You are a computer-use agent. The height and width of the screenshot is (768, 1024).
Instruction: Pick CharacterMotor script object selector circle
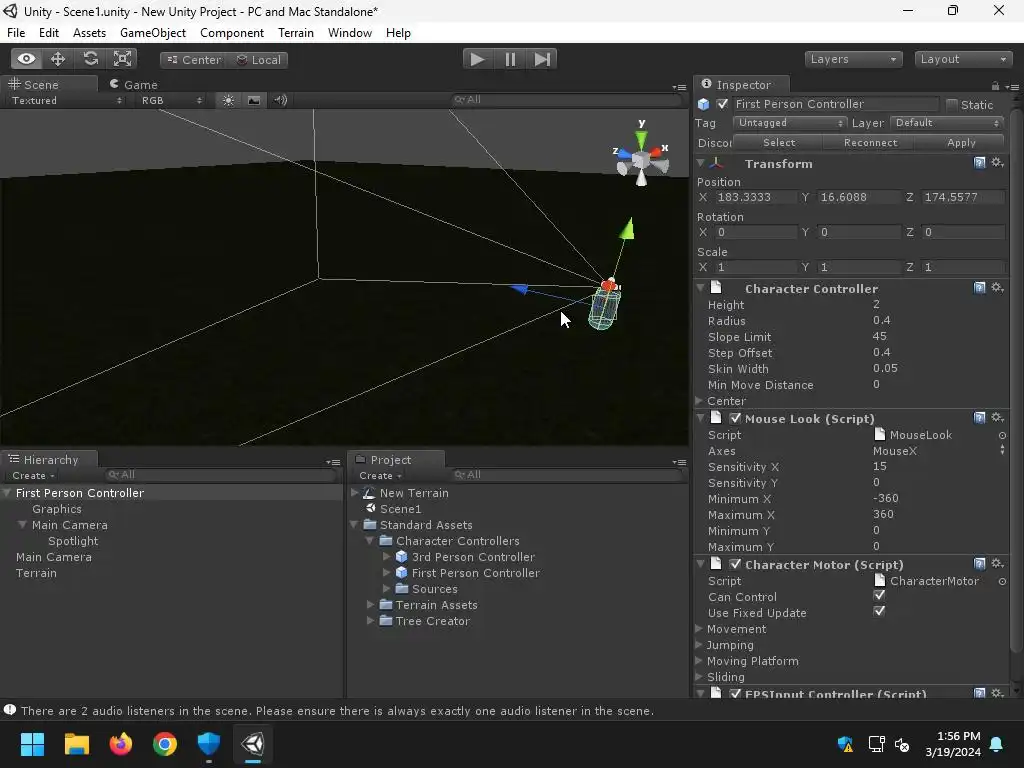(x=1002, y=582)
